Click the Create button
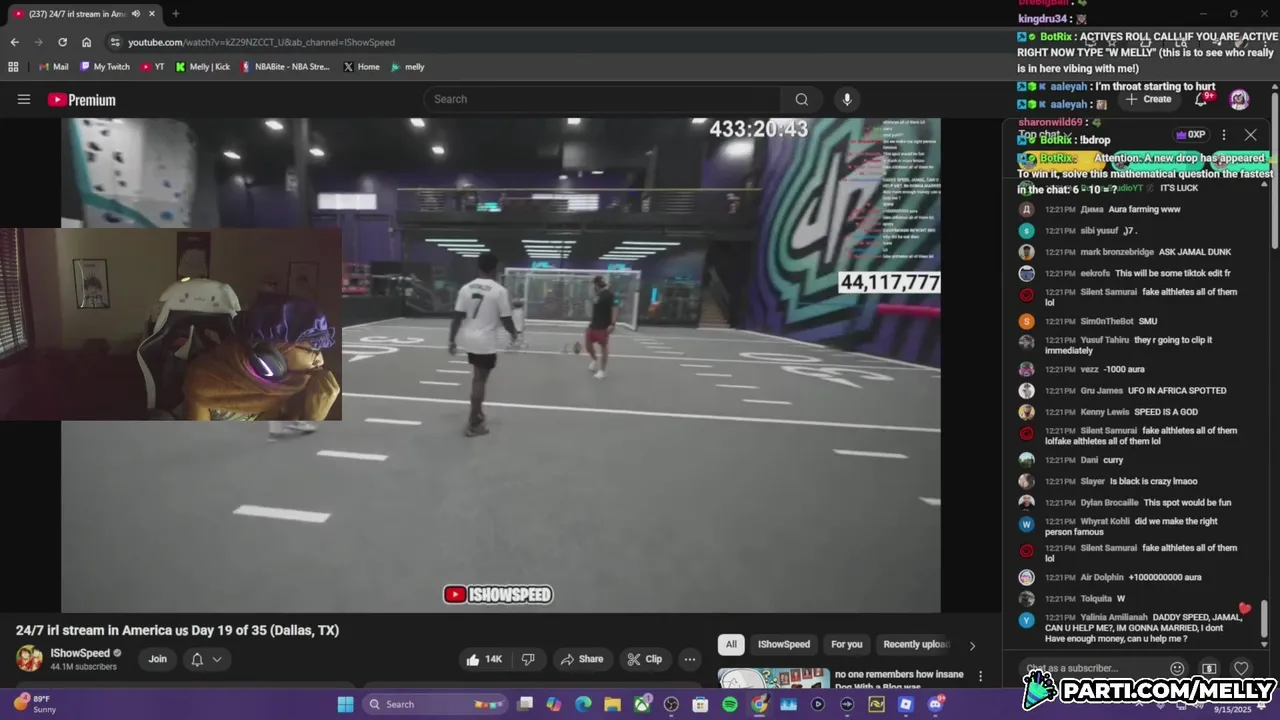Screen dimensions: 1280x720 1149,99
